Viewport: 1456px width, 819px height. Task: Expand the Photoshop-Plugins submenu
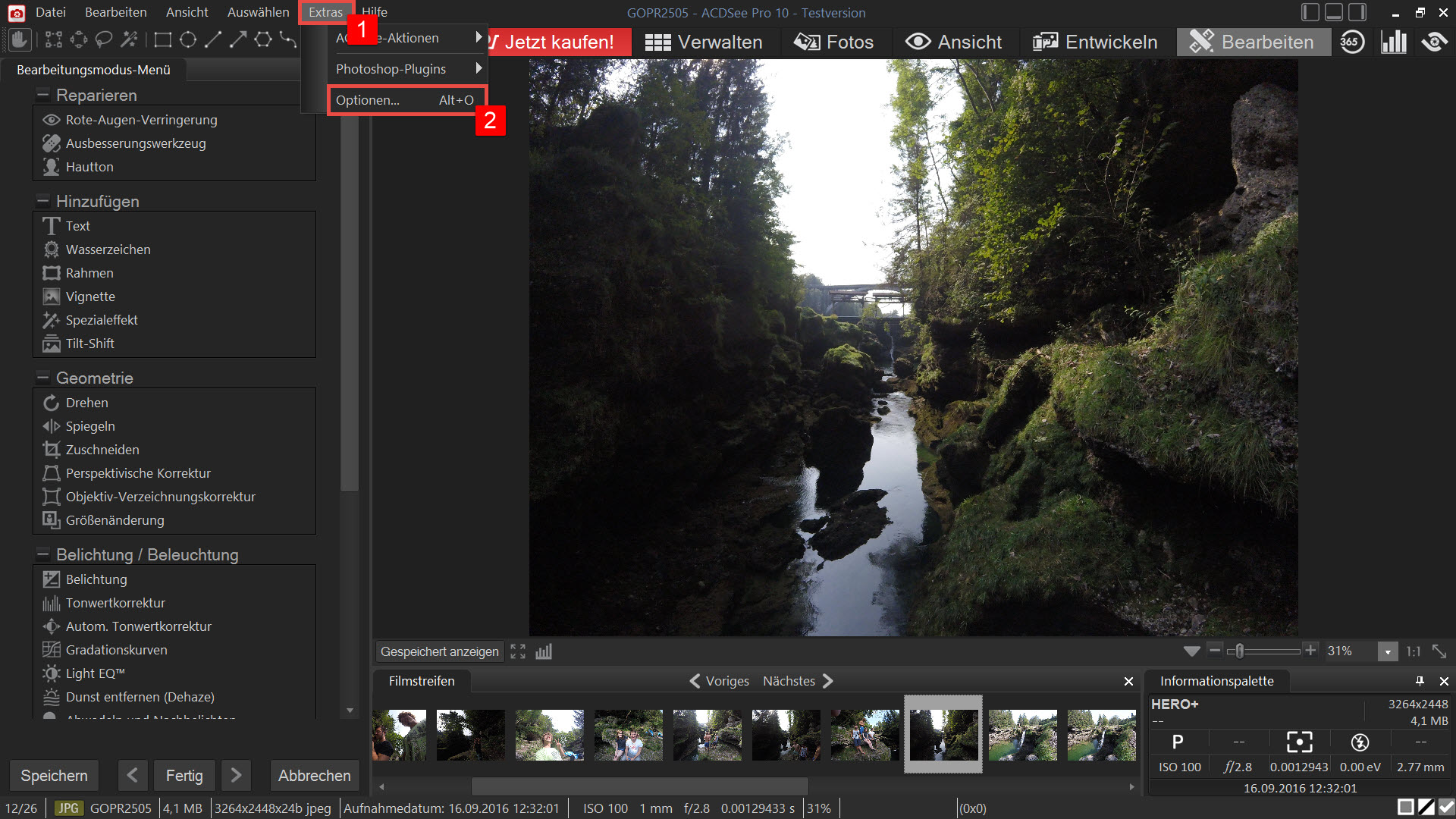(408, 69)
